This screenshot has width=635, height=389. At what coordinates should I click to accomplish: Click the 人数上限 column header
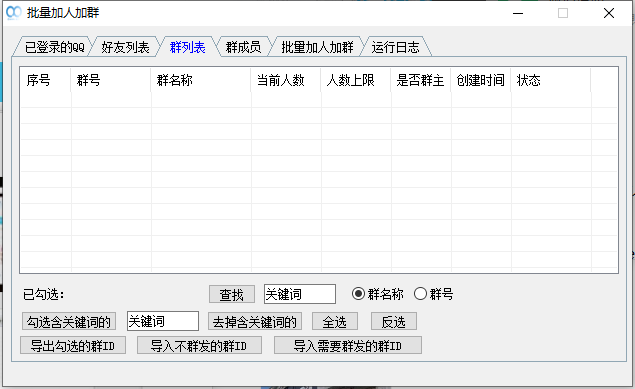[356, 80]
